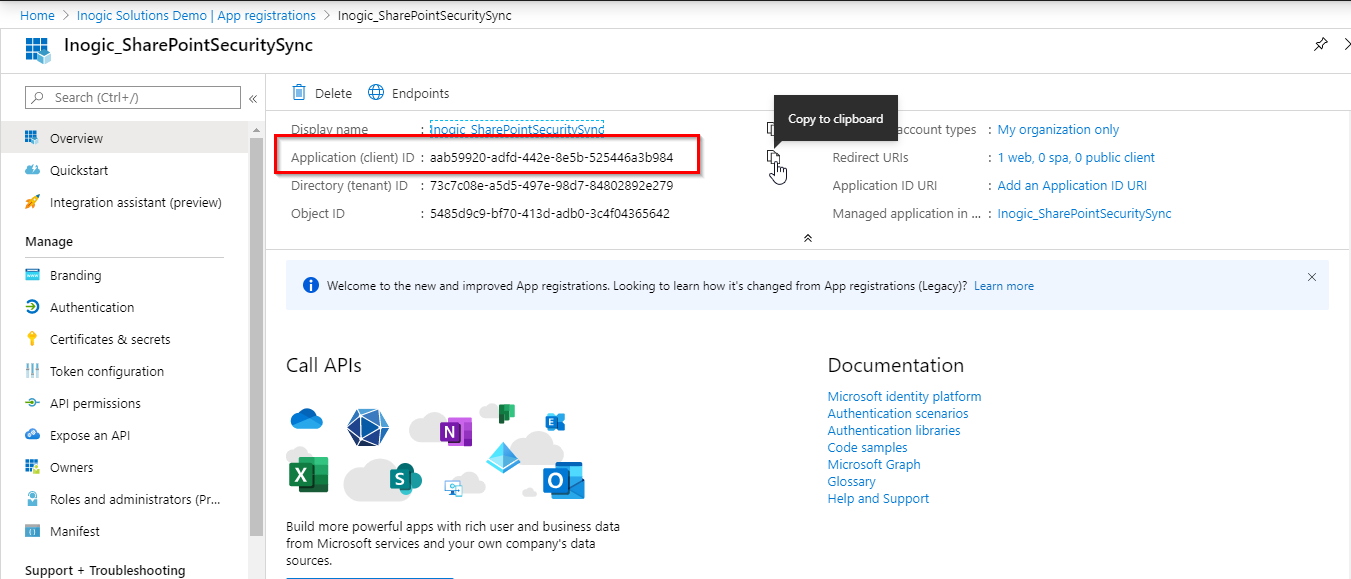Copy the Application (client) ID to clipboard
Image resolution: width=1351 pixels, height=579 pixels.
[773, 157]
